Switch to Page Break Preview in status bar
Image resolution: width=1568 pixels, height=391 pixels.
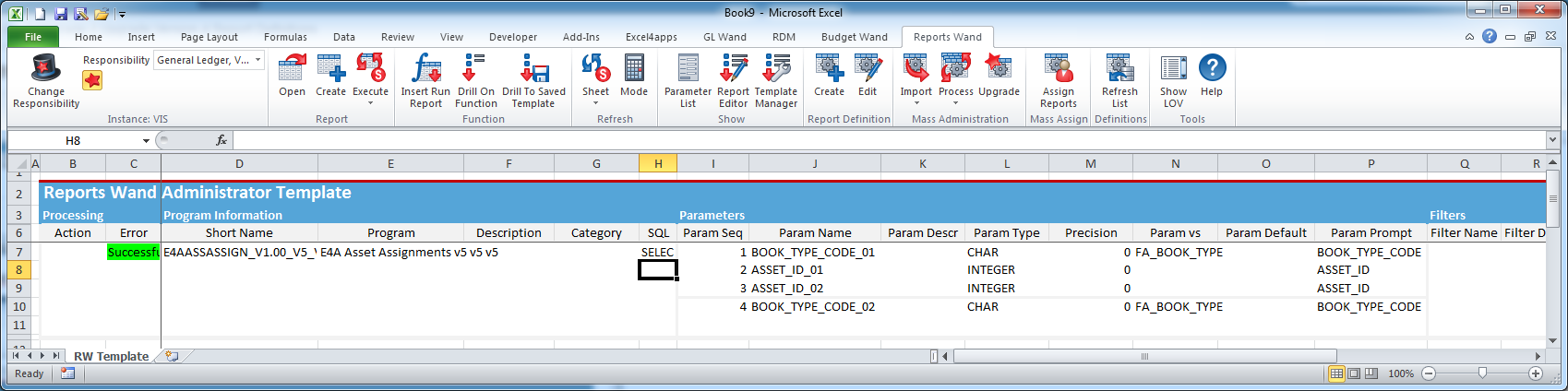pos(1371,373)
